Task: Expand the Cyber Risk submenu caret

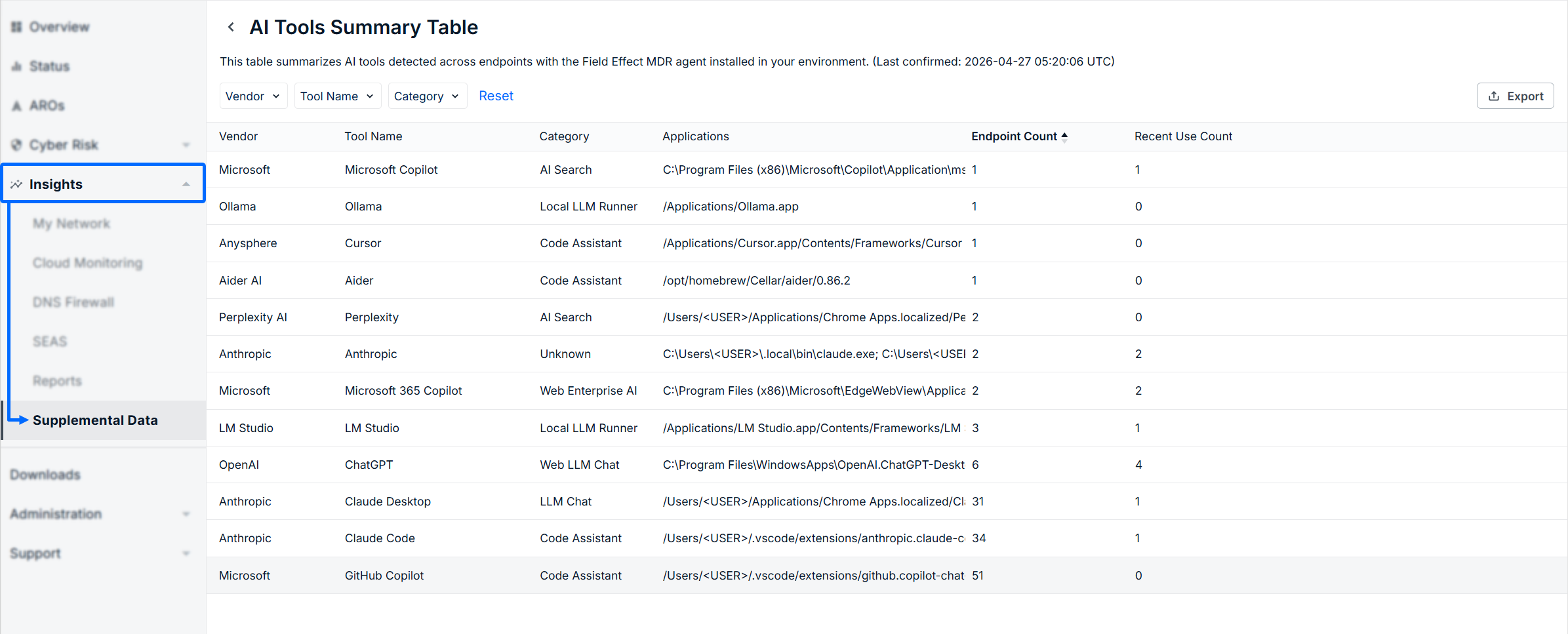Action: [x=186, y=145]
